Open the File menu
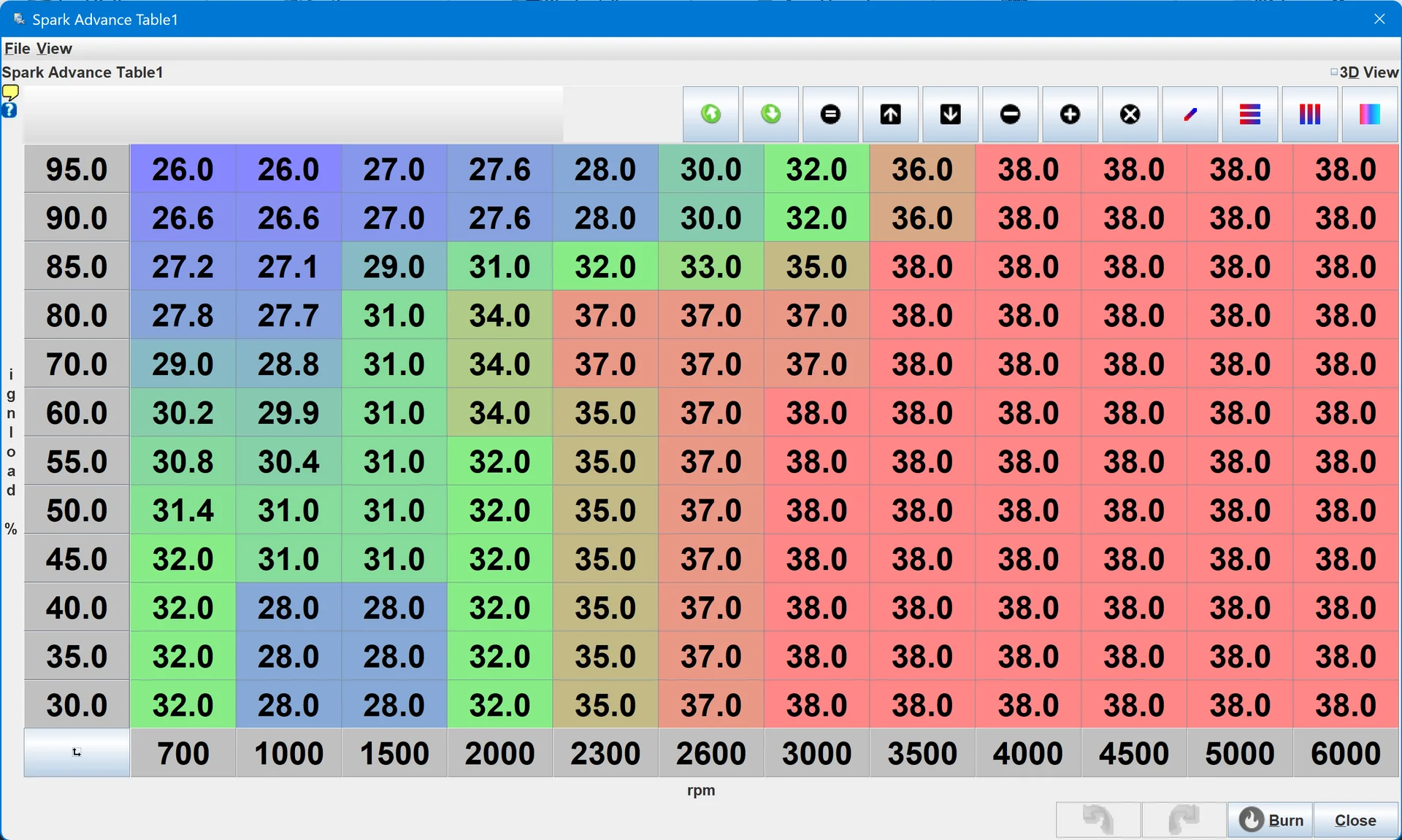The height and width of the screenshot is (840, 1402). [x=18, y=48]
